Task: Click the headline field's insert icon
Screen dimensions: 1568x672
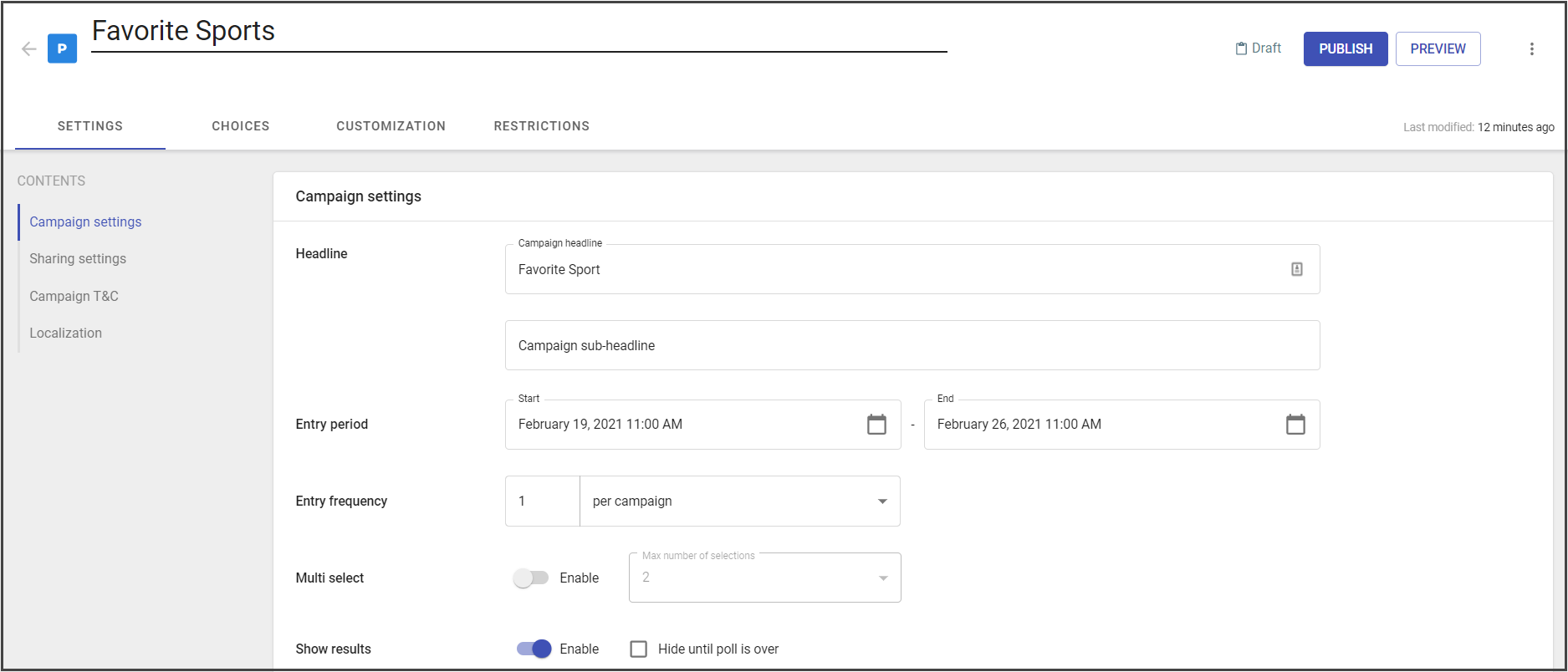Action: point(1296,269)
